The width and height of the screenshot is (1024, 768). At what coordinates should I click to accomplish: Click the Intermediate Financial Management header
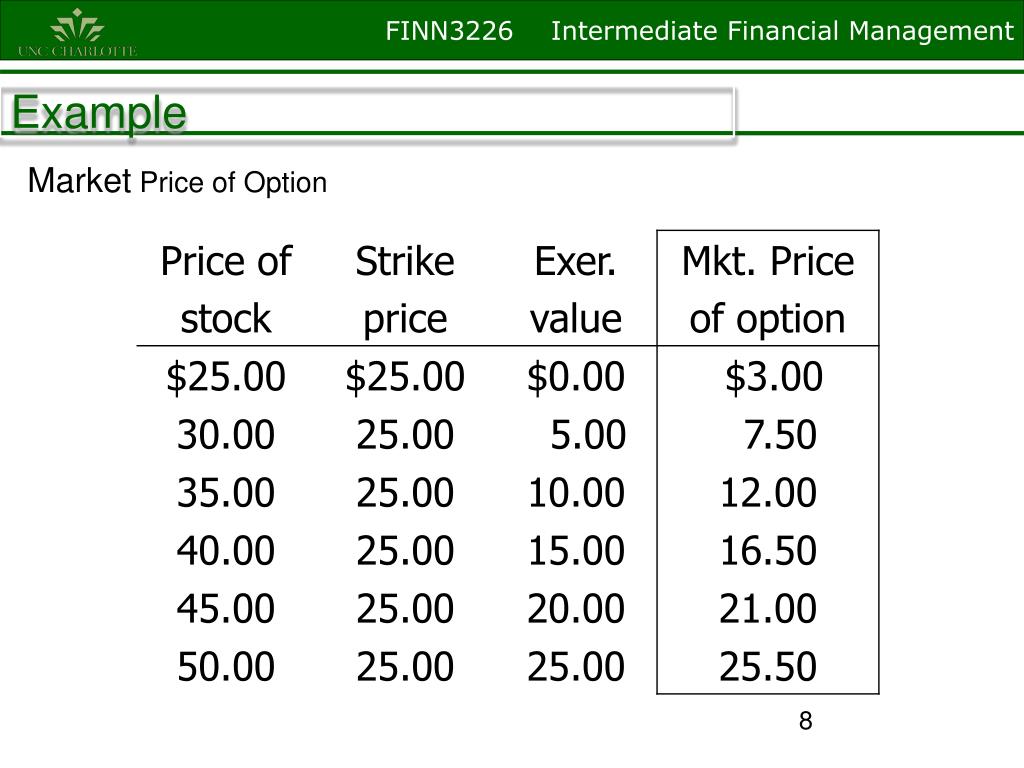(782, 31)
